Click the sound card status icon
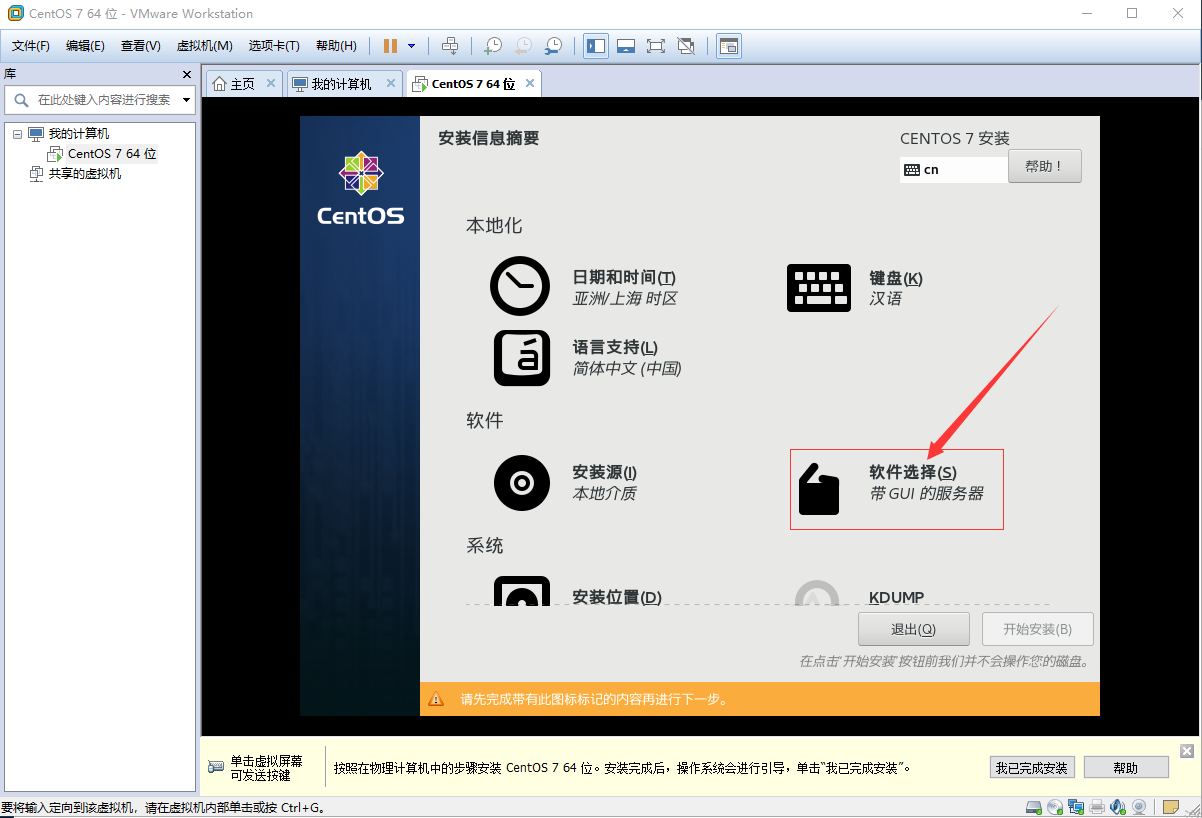Screen dimensions: 1202x818 pos(1117,807)
